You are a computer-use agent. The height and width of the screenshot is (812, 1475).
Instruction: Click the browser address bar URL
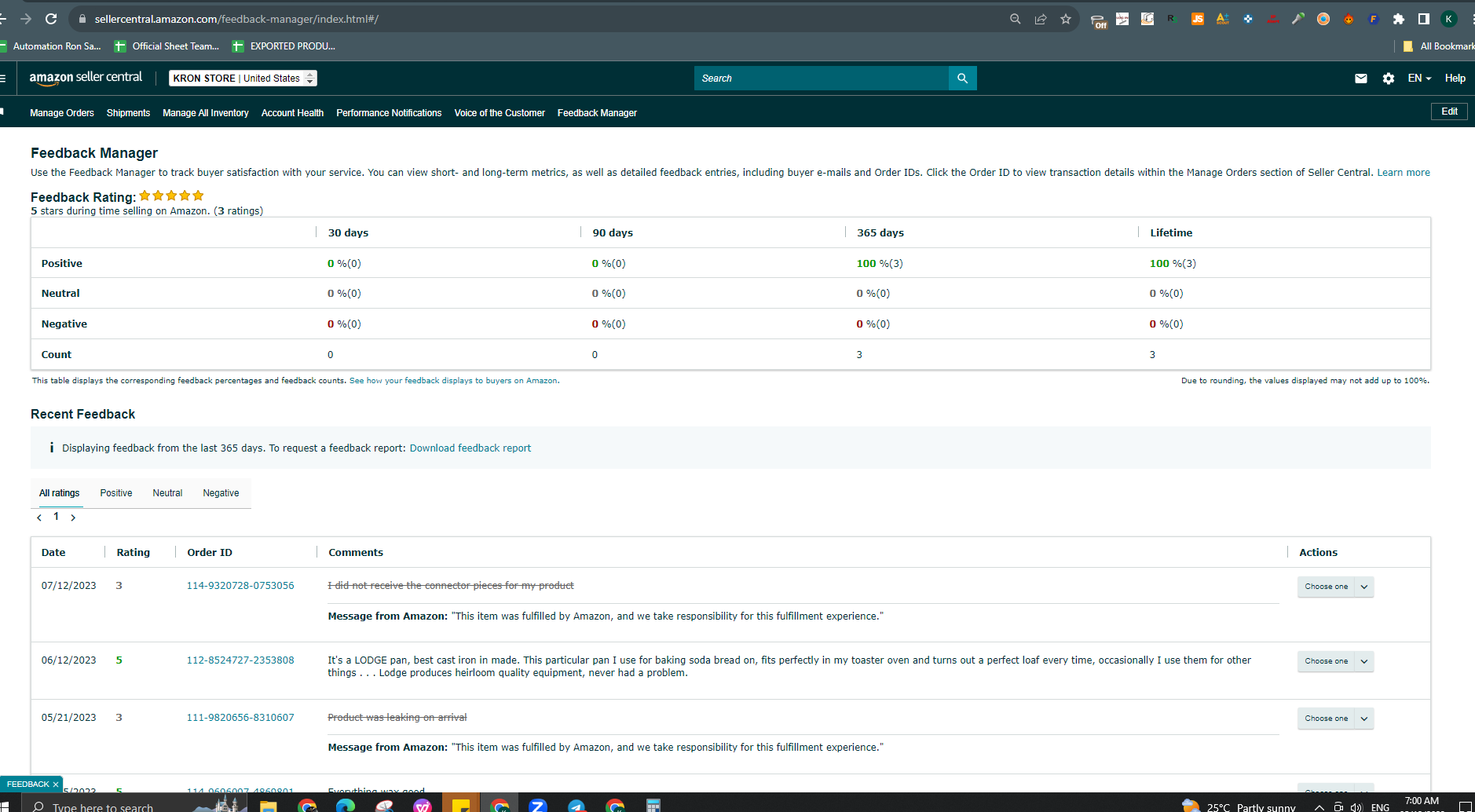pyautogui.click(x=236, y=19)
